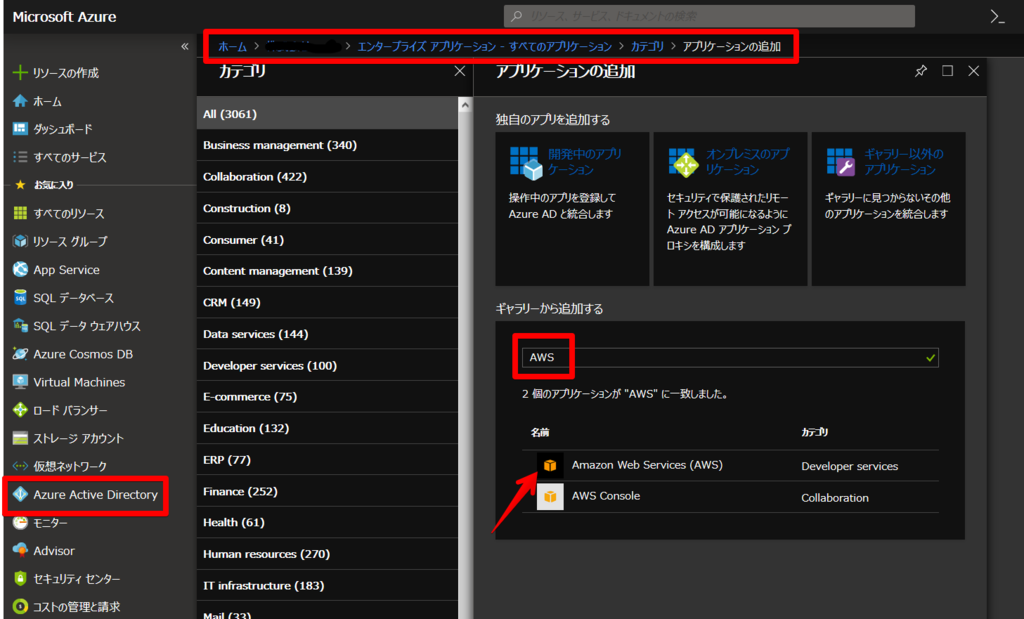Click the plus icon for リソースの作成
The image size is (1024, 619).
(20, 72)
